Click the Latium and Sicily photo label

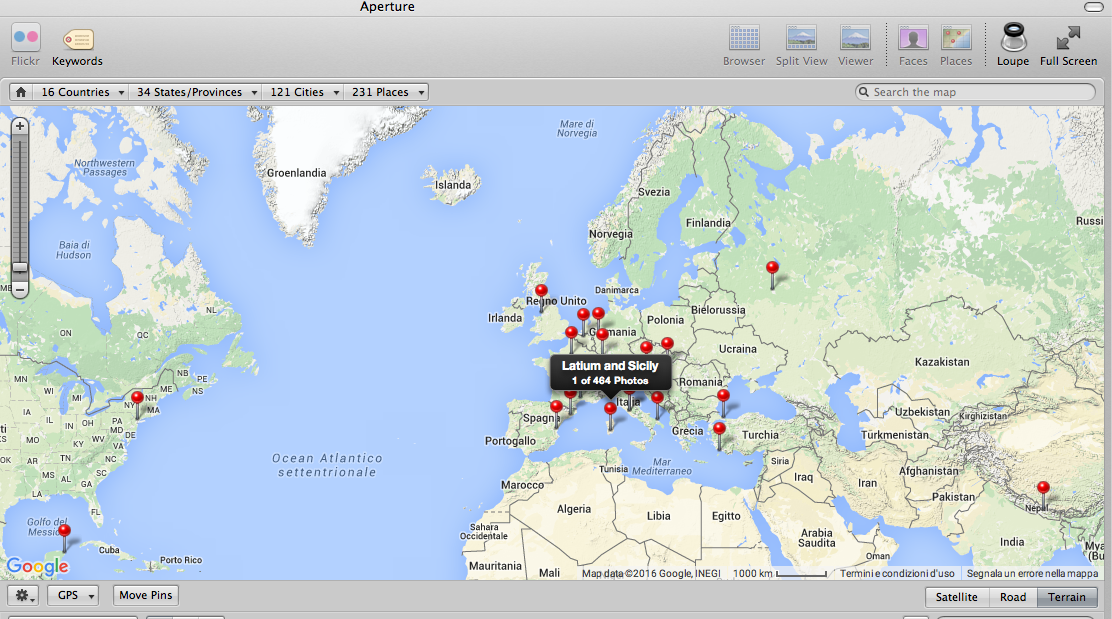610,373
